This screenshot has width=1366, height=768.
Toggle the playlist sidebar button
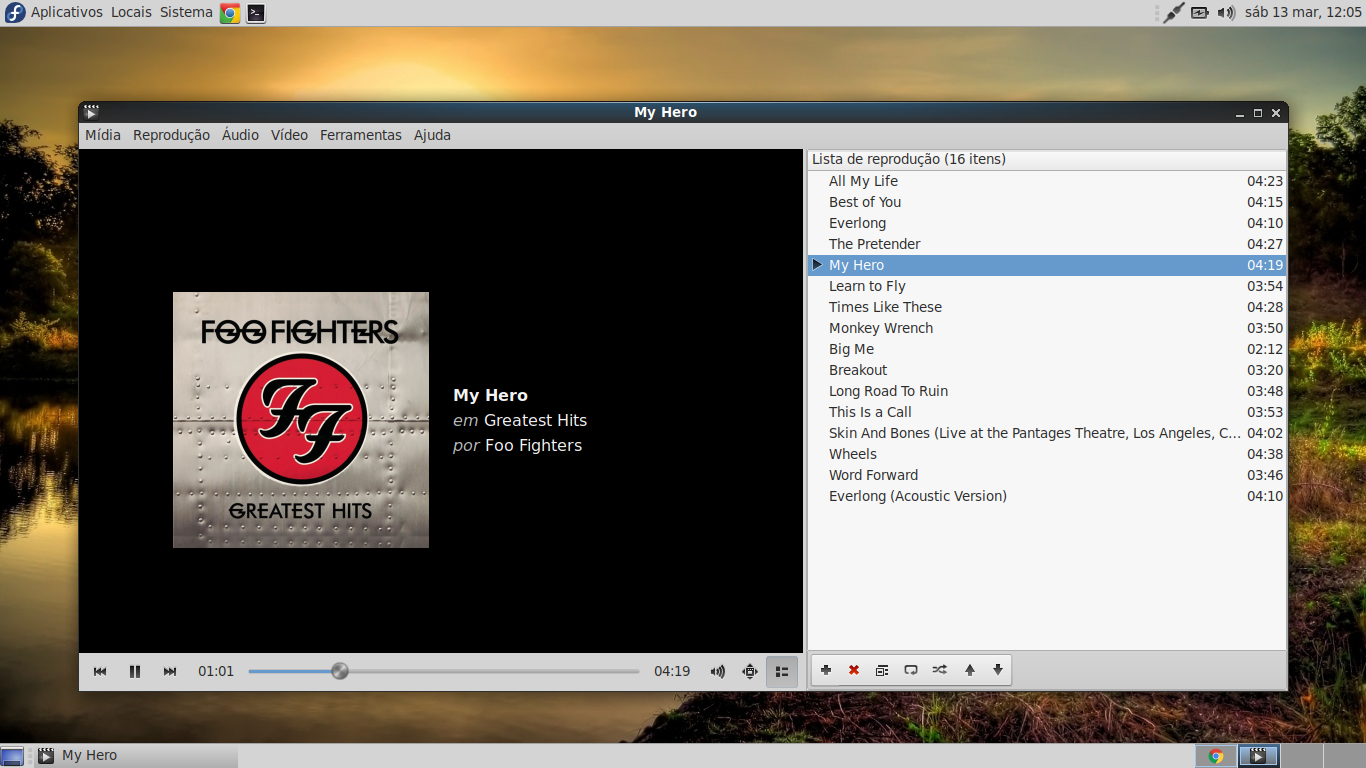coord(782,671)
